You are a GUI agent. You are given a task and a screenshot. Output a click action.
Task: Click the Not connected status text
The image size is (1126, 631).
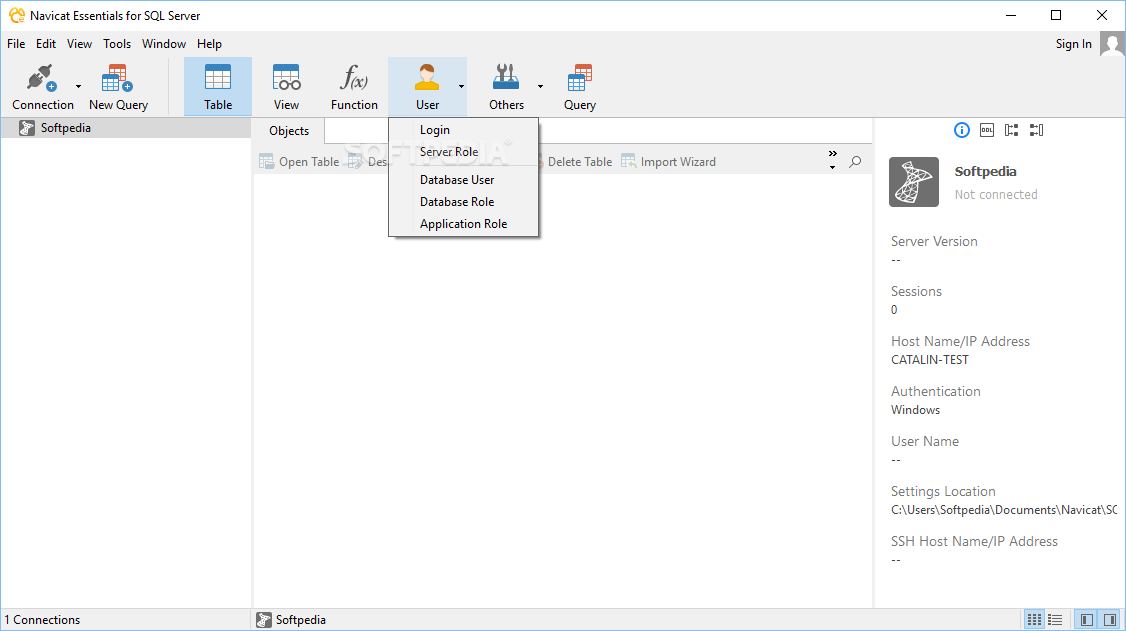pos(995,195)
